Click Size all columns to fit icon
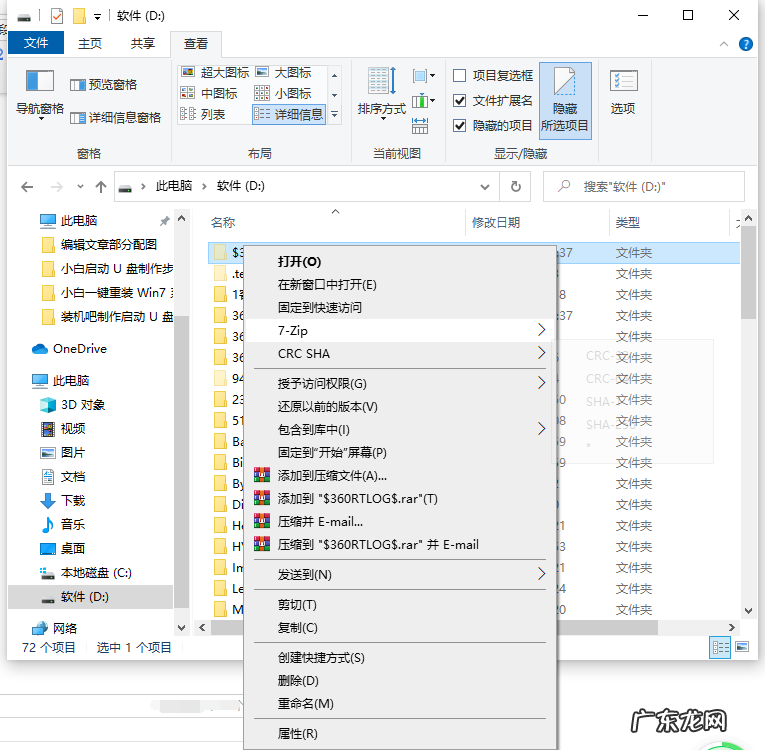The height and width of the screenshot is (750, 765). [x=420, y=126]
